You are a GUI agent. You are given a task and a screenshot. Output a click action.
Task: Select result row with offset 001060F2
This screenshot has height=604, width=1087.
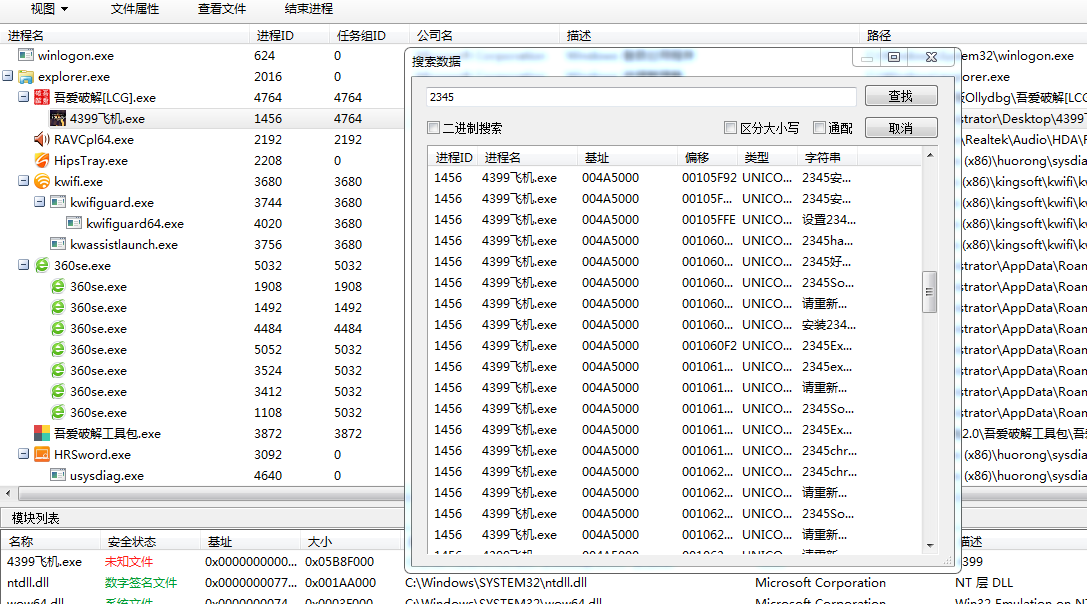click(x=675, y=345)
